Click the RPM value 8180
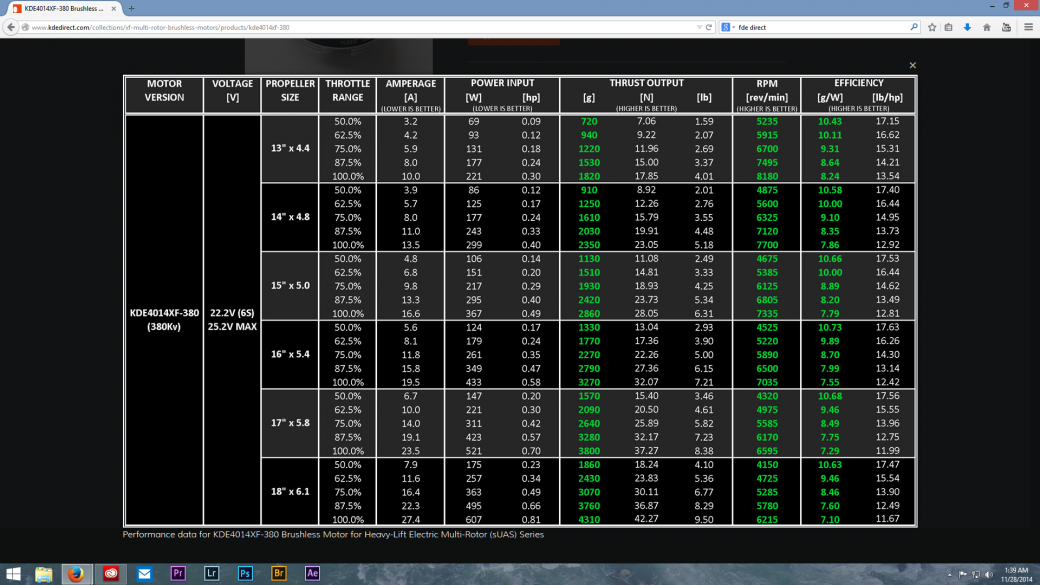1040x585 pixels. [x=767, y=176]
